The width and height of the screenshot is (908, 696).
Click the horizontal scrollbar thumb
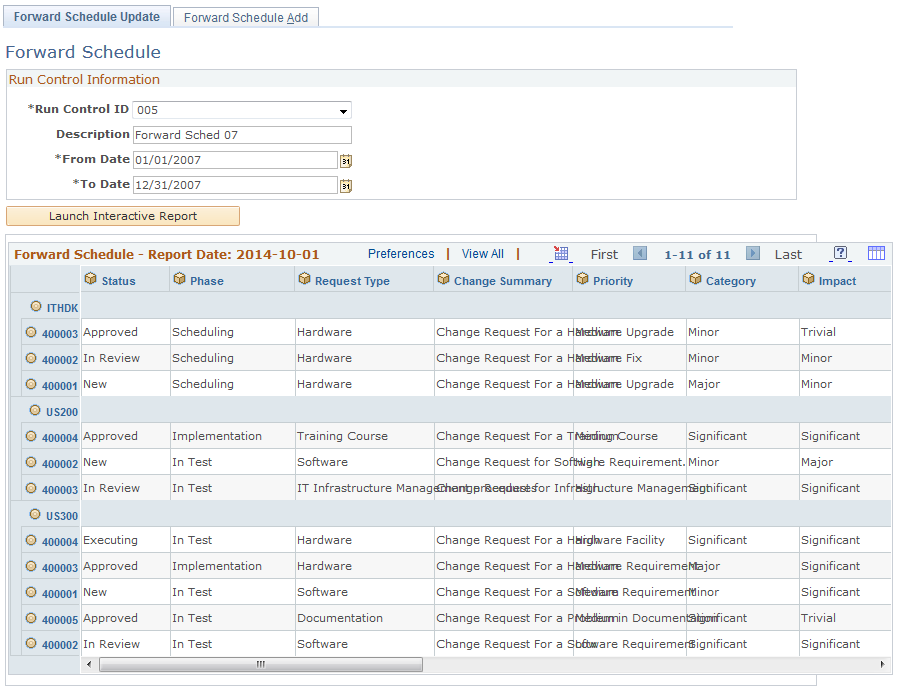click(x=261, y=664)
